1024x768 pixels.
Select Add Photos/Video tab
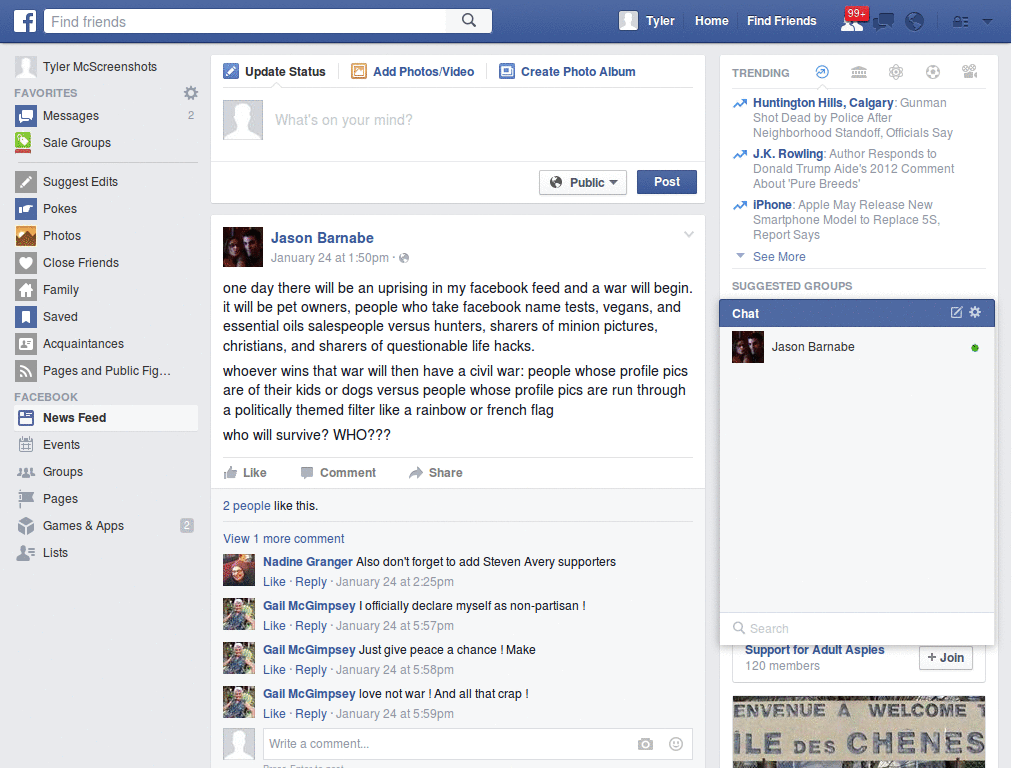[x=413, y=72]
